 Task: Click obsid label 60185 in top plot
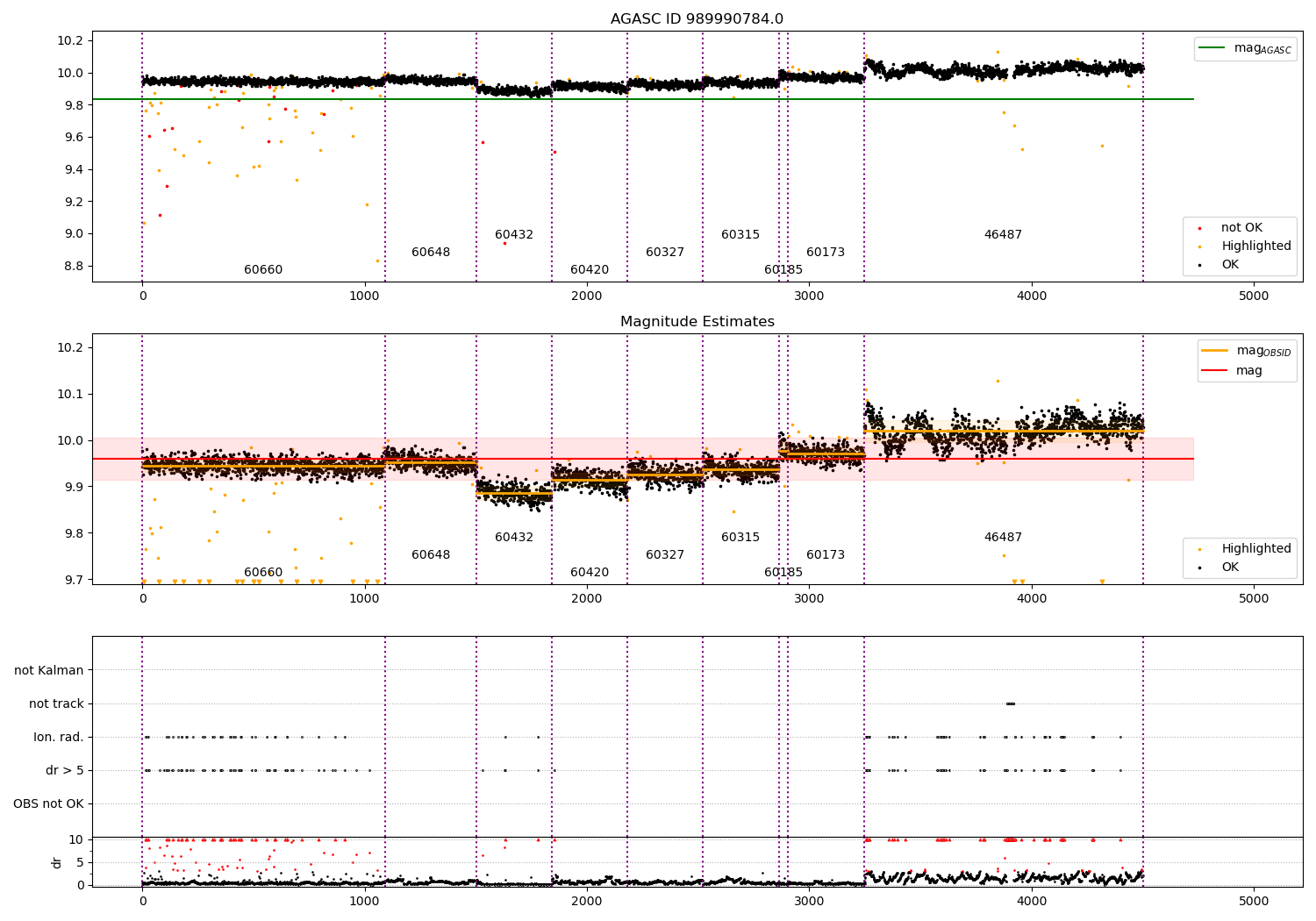click(x=783, y=270)
